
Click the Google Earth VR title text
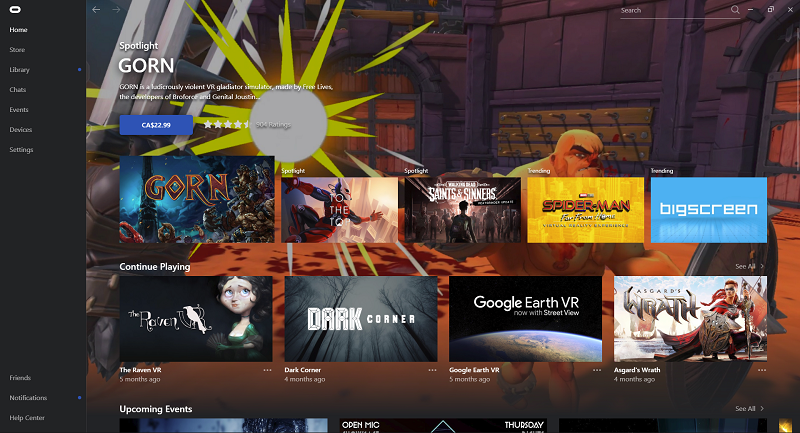click(x=474, y=370)
